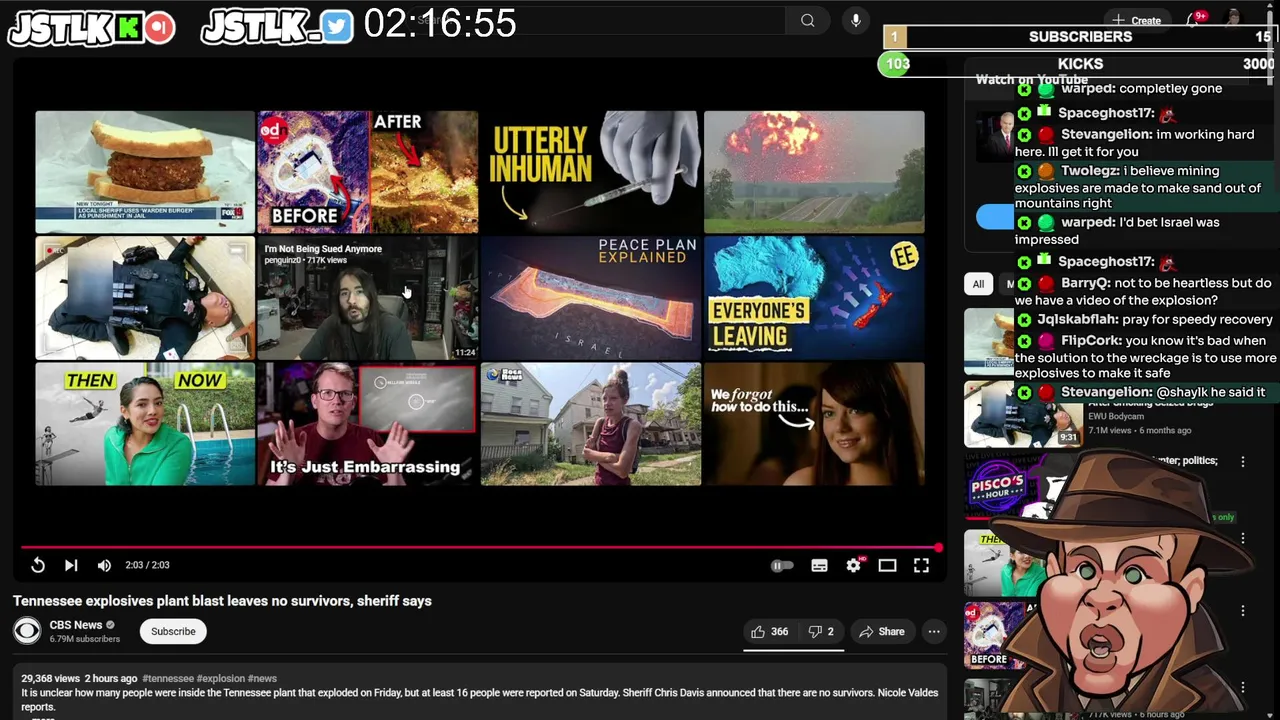Open officer lying on floor video
This screenshot has width=1280, height=720.
point(145,298)
